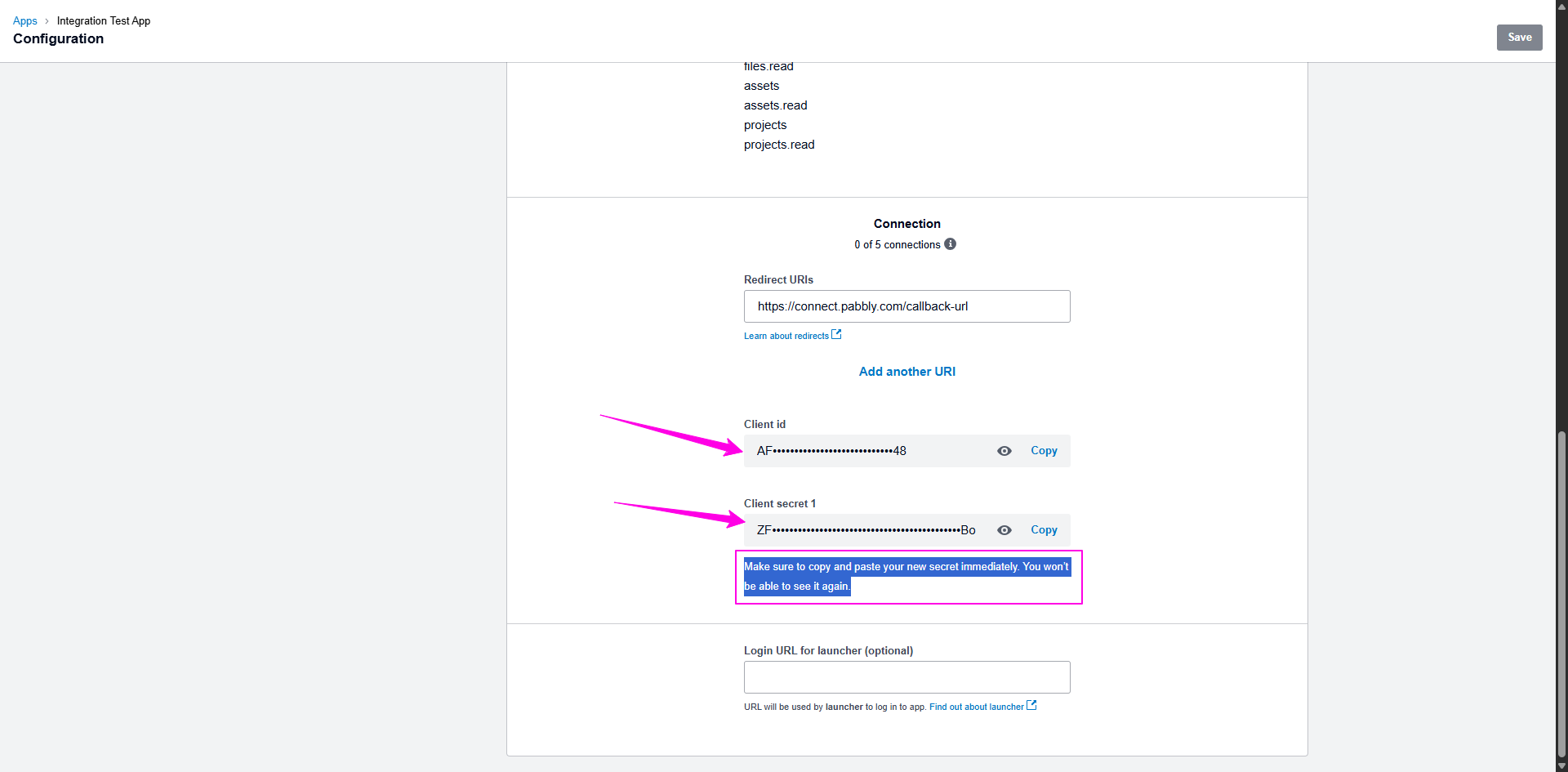1568x772 pixels.
Task: Click the Save button
Action: (1519, 38)
